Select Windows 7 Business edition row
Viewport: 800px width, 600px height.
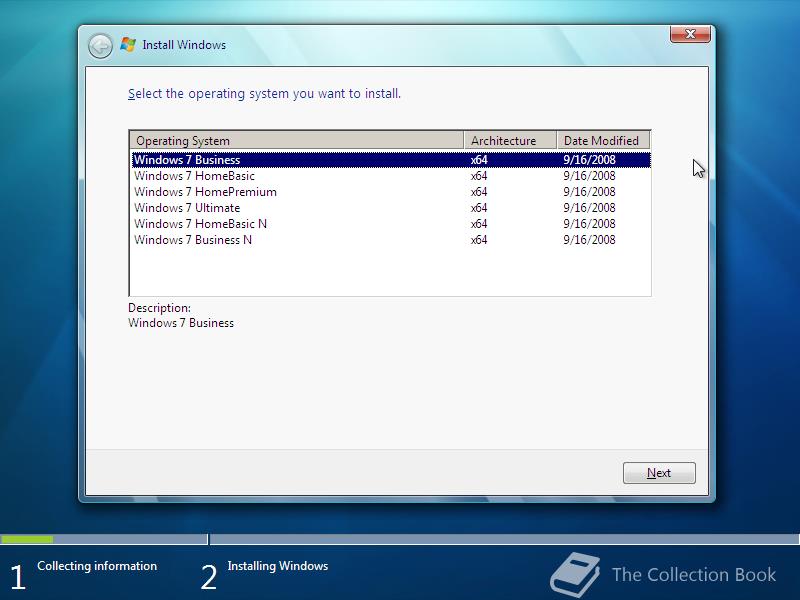click(391, 160)
